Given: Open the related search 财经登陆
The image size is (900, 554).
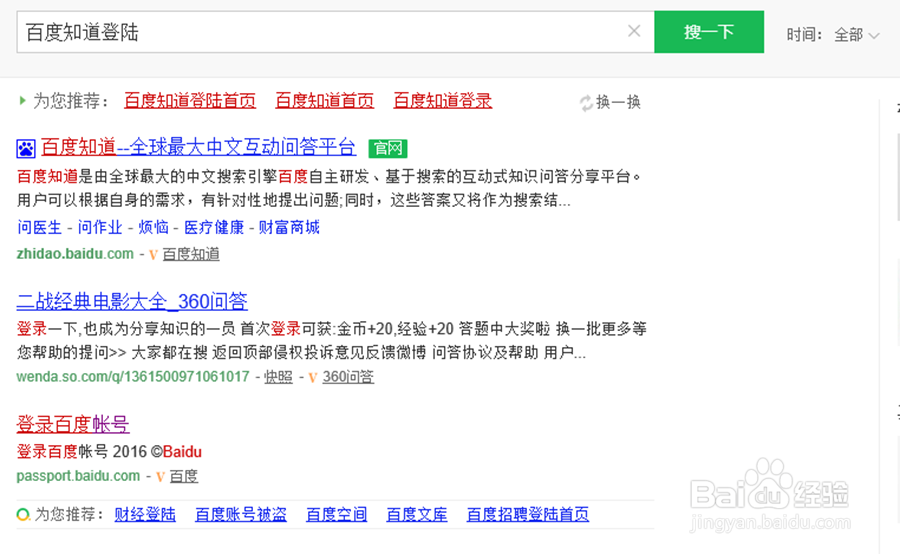Looking at the screenshot, I should tap(145, 514).
